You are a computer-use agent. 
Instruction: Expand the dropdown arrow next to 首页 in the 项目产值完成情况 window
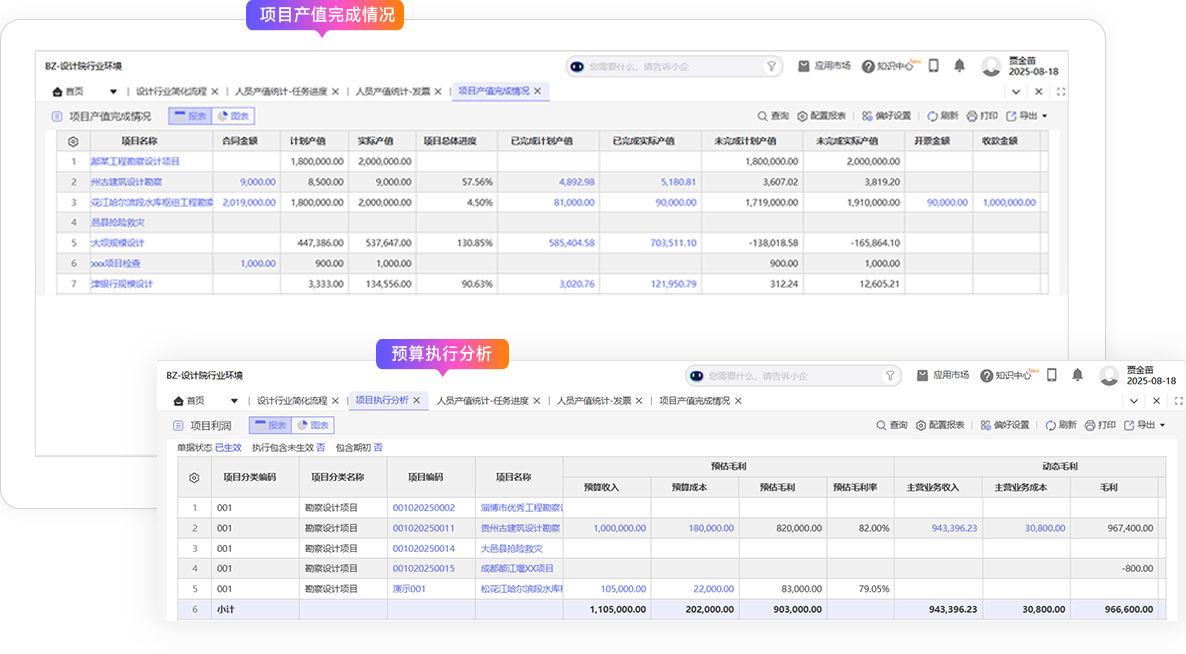coord(114,91)
